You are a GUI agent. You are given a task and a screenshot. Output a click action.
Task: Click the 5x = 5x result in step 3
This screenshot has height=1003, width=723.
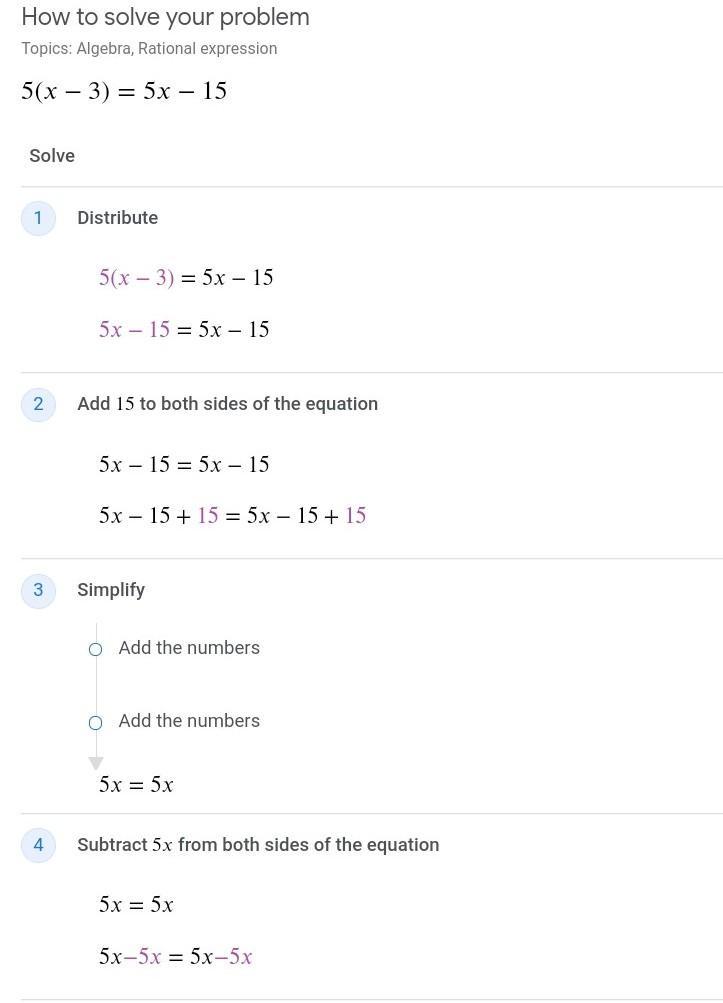136,785
